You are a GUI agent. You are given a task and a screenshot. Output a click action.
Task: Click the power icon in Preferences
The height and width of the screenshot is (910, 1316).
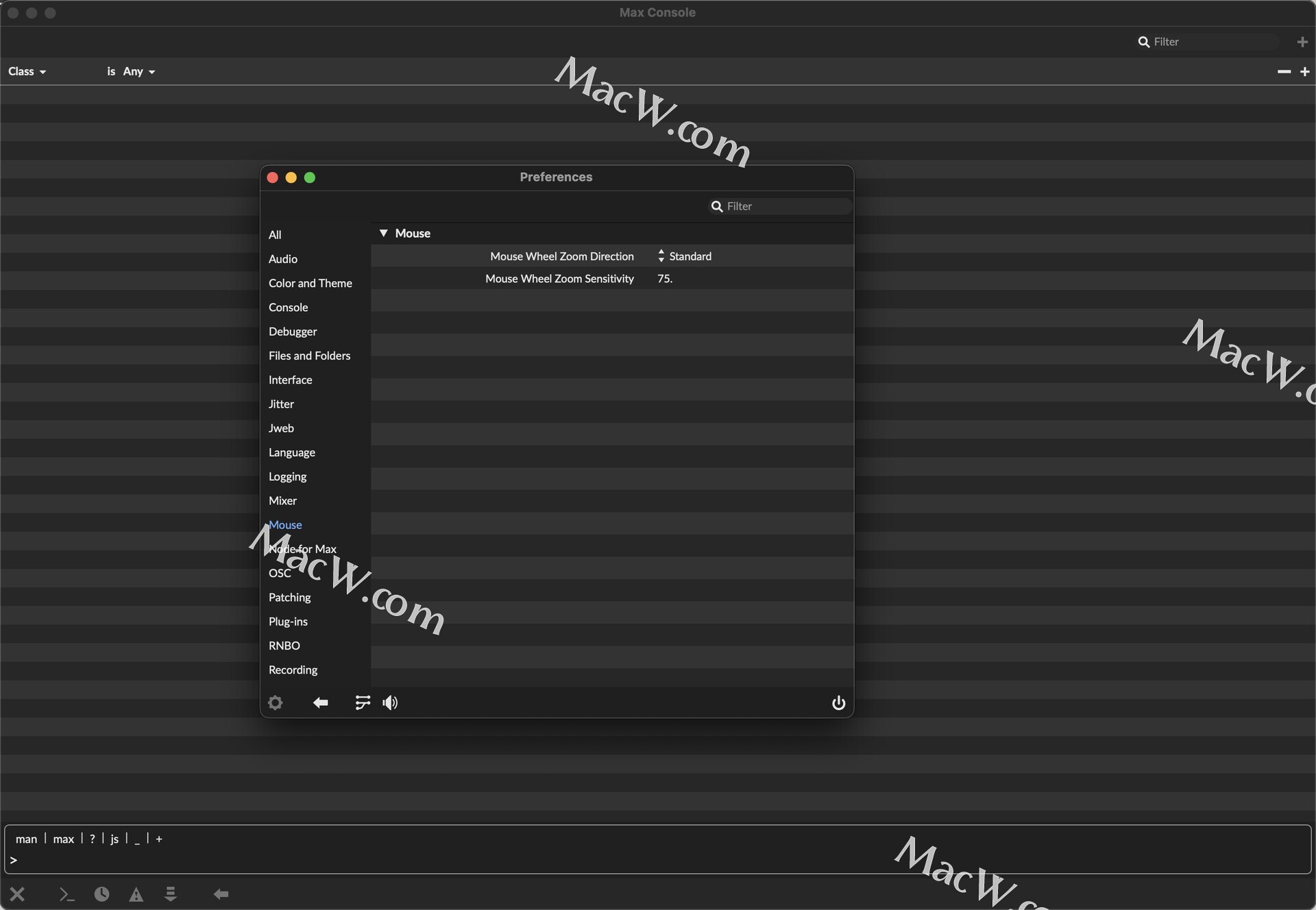[838, 702]
